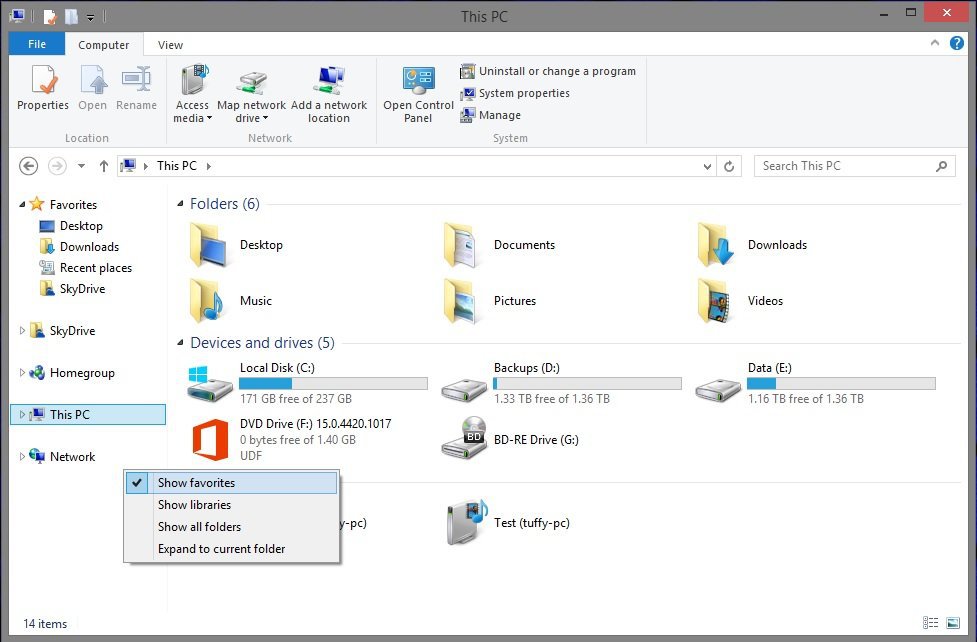Enable the Show all folders option
Viewport: 977px width, 642px height.
199,526
